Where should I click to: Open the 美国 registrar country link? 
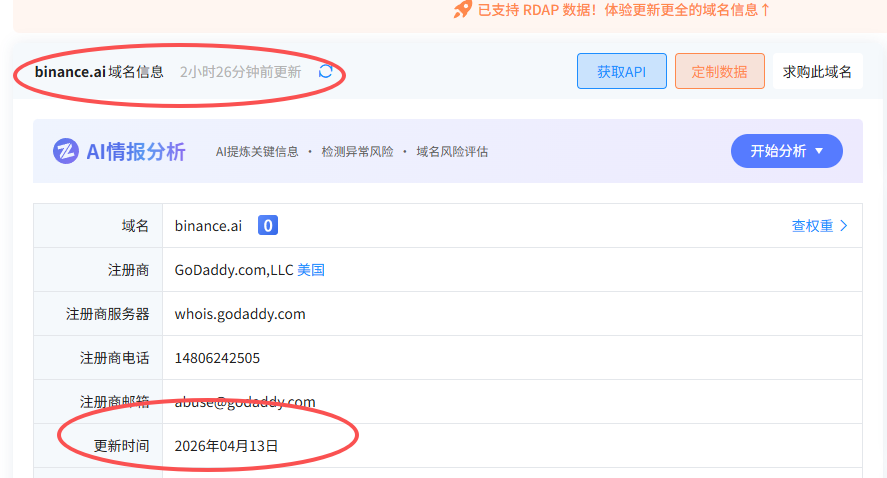311,270
